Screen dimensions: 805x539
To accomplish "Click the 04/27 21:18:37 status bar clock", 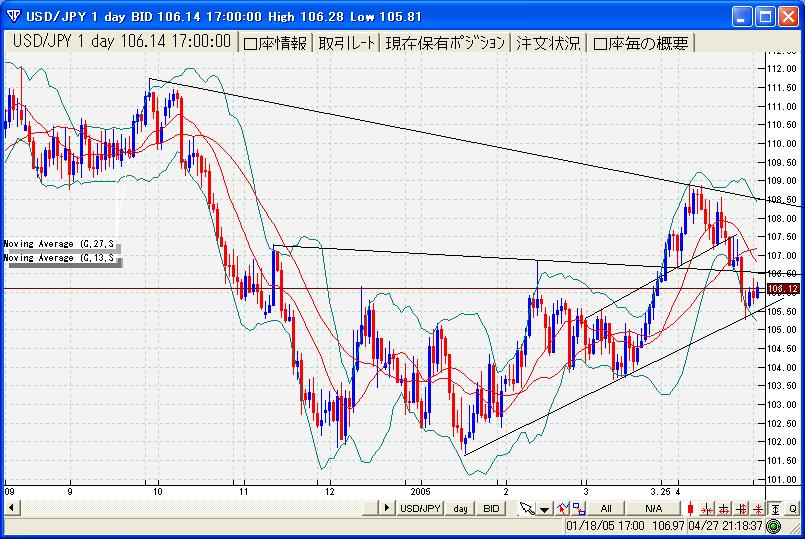I will 725,526.
